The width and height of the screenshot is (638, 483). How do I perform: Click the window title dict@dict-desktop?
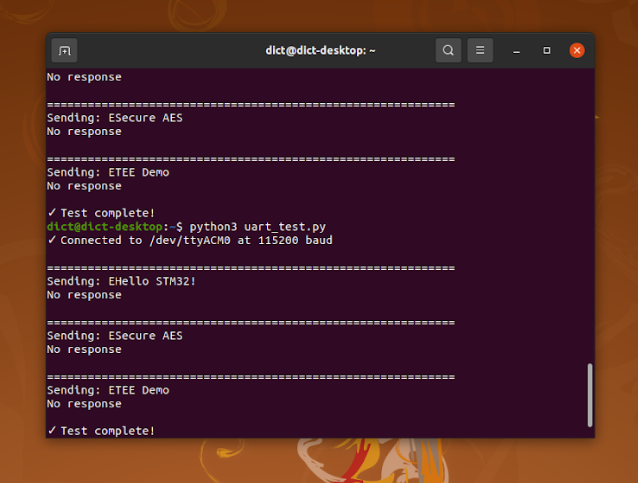pyautogui.click(x=320, y=50)
